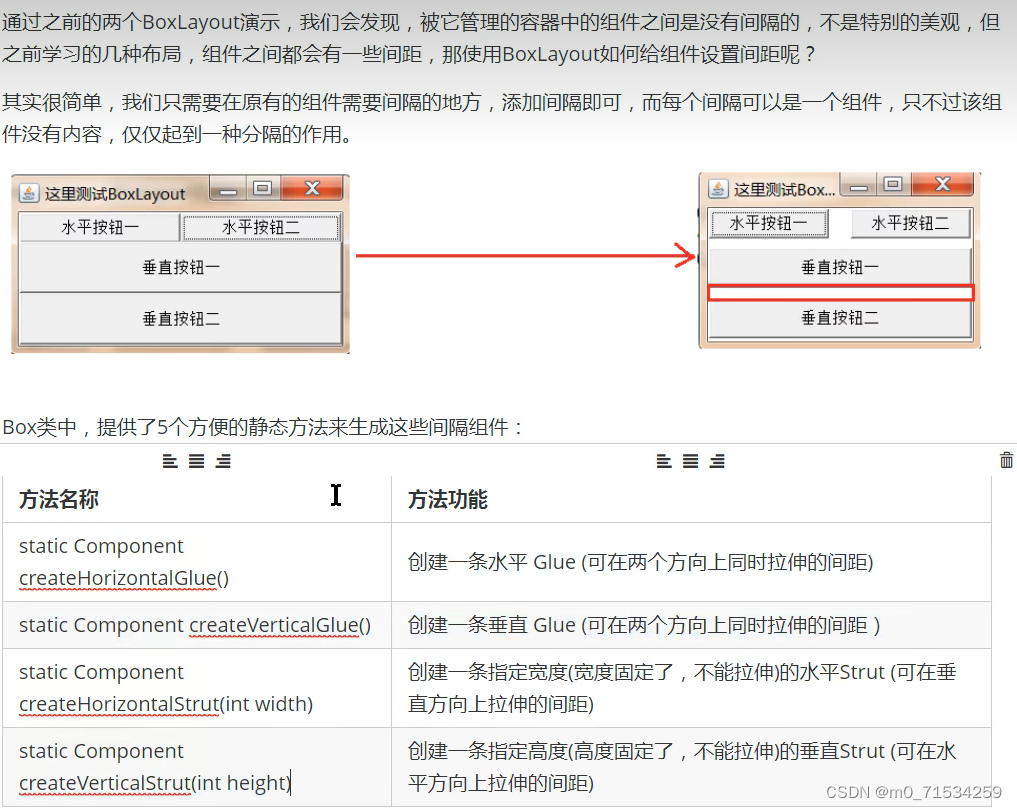Click the Java coffee cup icon in the right window

coord(717,186)
